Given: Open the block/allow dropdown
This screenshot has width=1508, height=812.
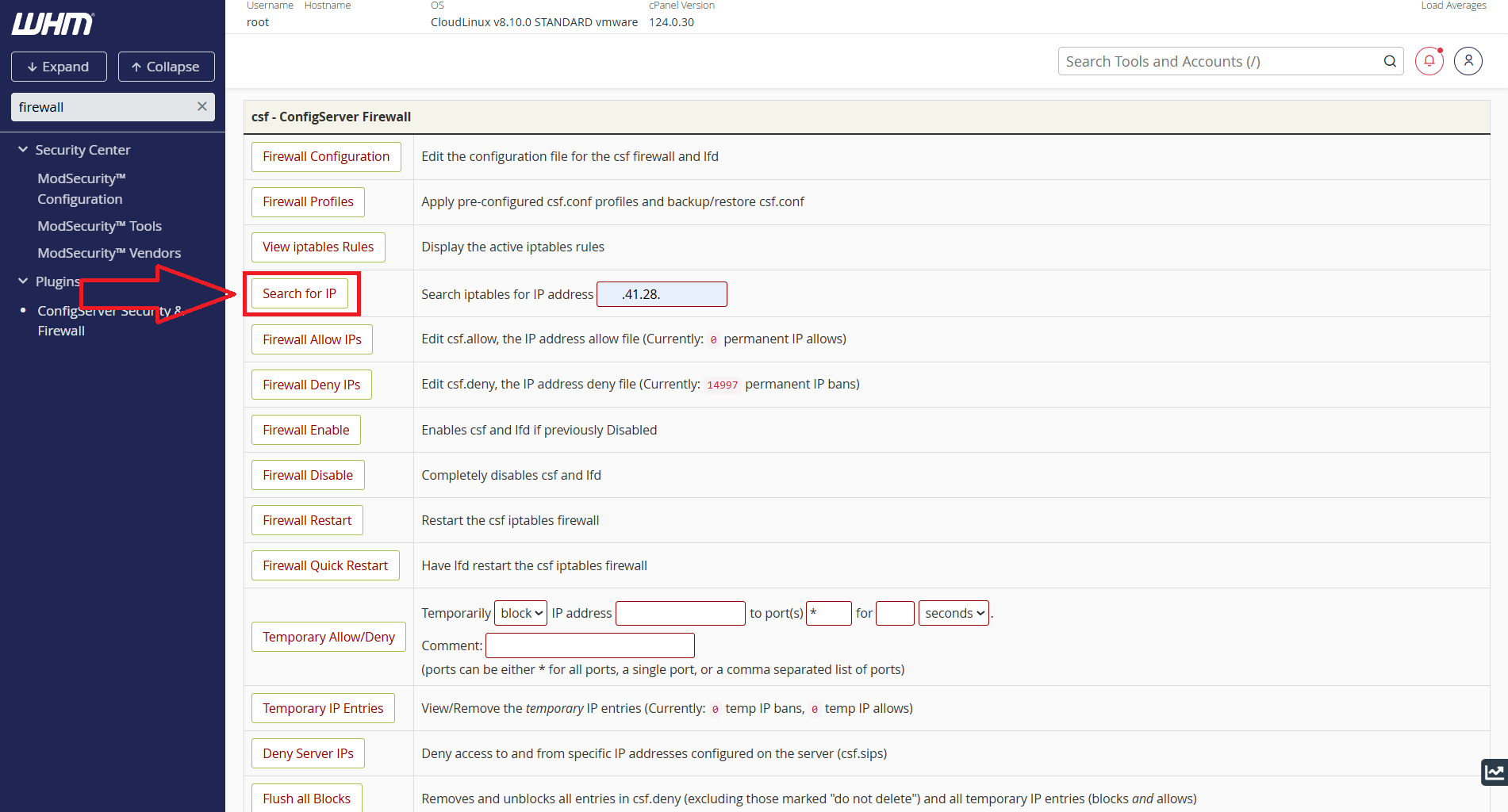Looking at the screenshot, I should [x=520, y=613].
